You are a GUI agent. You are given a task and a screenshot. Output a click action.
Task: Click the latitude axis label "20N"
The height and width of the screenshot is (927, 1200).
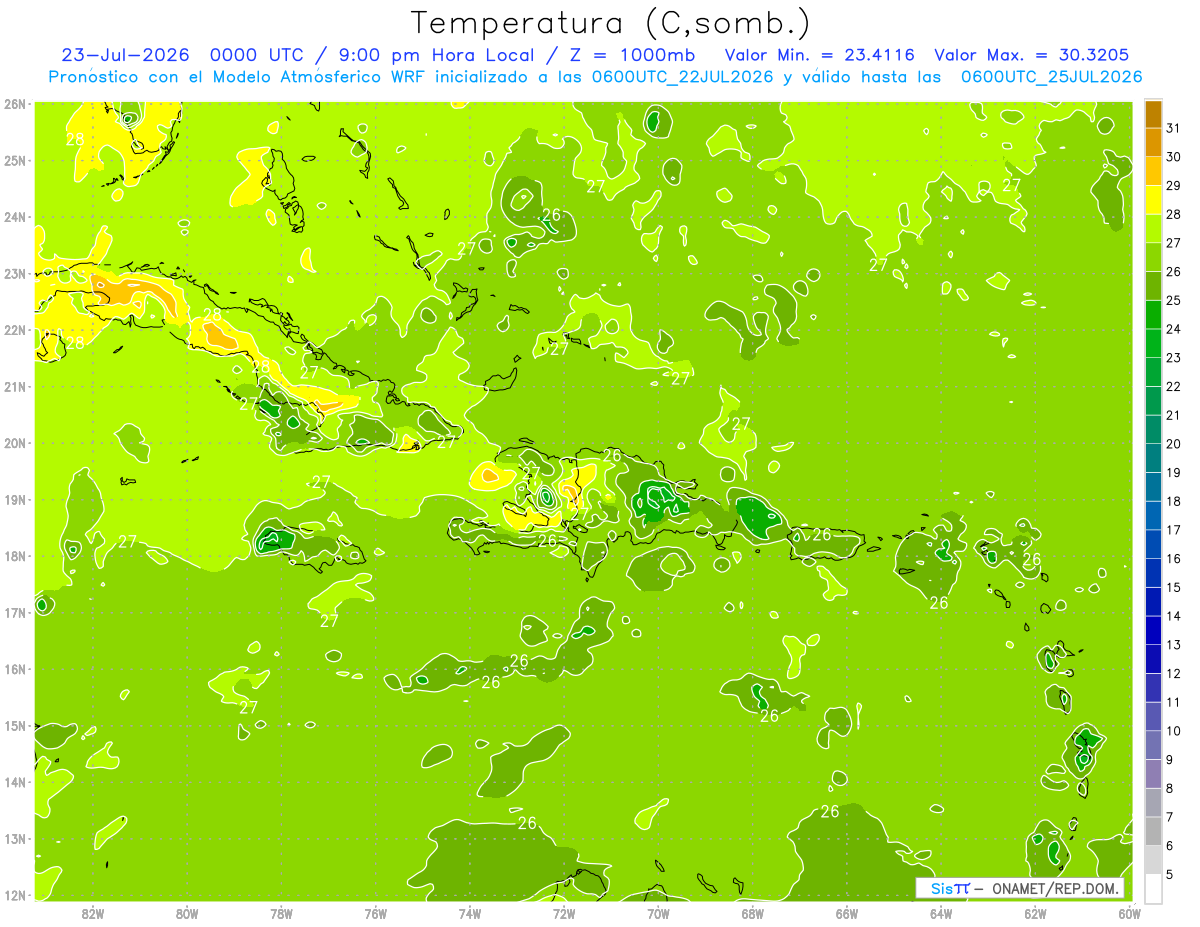click(15, 443)
